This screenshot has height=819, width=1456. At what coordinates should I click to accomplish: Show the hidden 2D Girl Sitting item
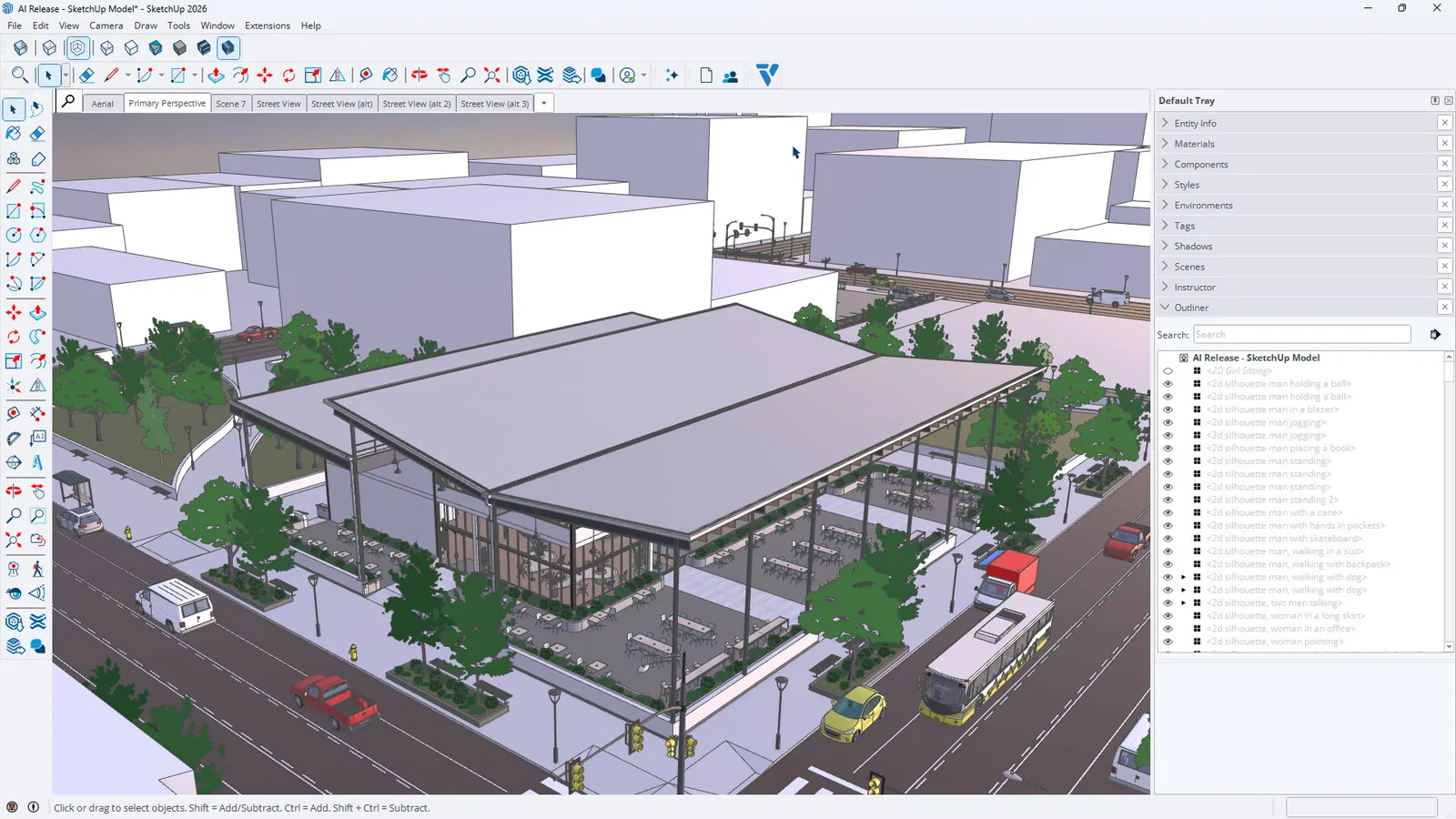point(1168,371)
